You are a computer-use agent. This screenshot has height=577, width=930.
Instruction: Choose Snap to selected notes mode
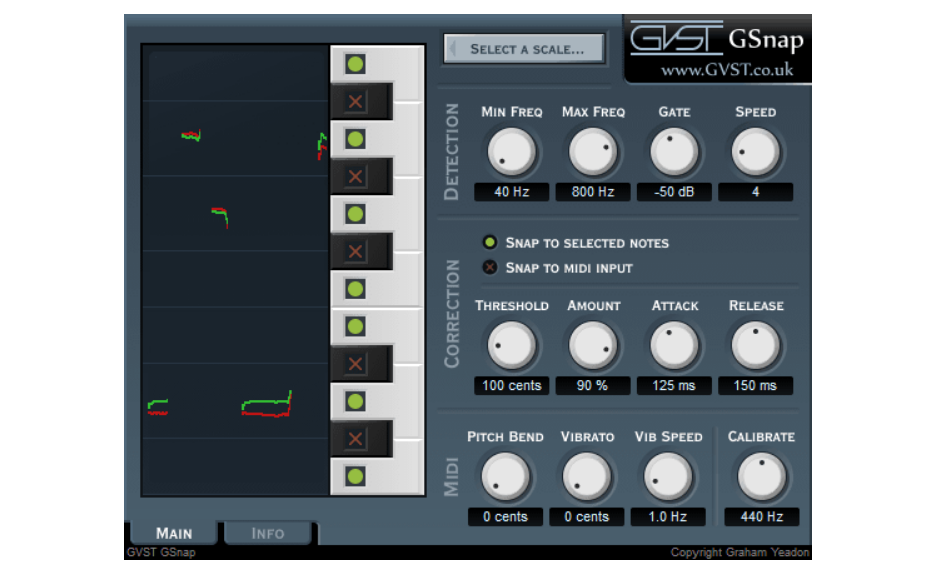(x=576, y=243)
